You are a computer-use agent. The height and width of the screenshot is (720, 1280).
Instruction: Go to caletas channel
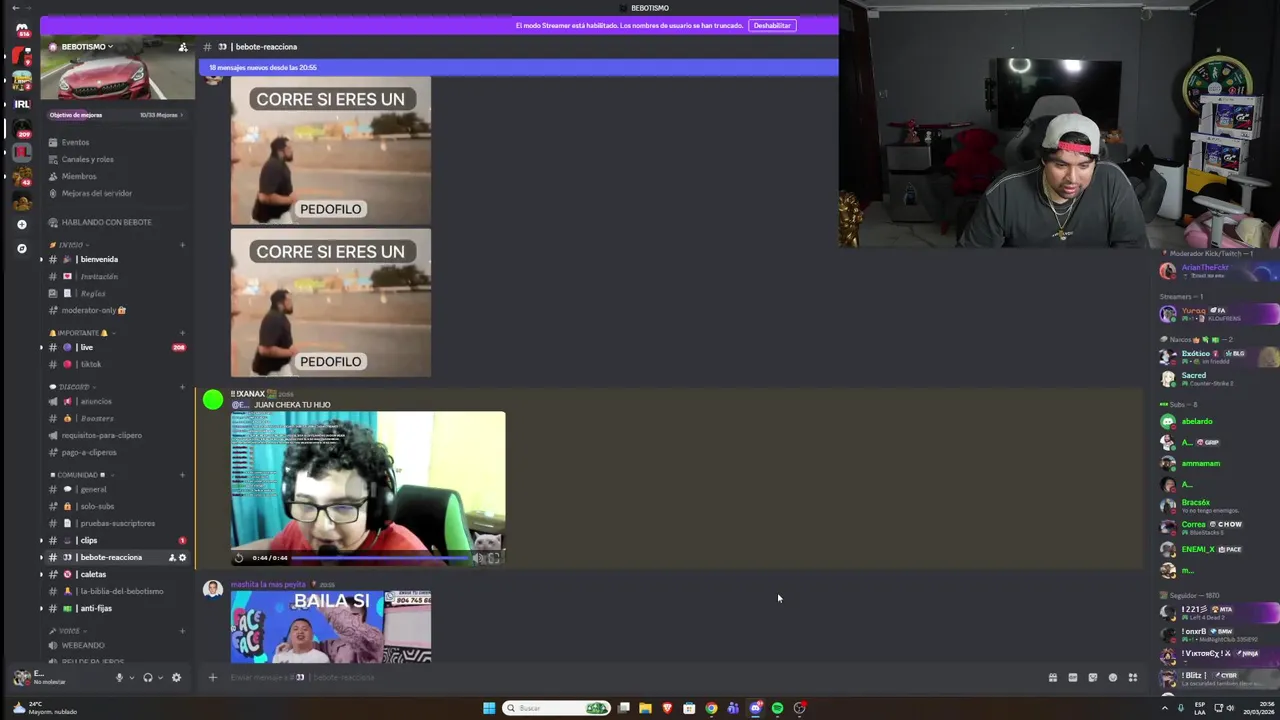pos(117,575)
